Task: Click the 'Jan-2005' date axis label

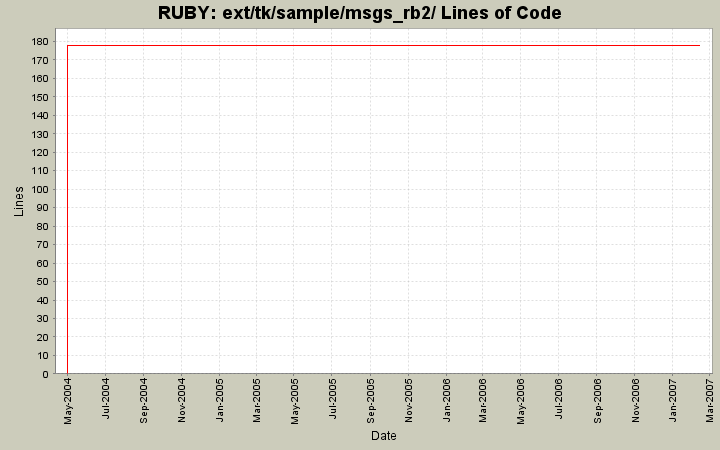Action: (219, 400)
